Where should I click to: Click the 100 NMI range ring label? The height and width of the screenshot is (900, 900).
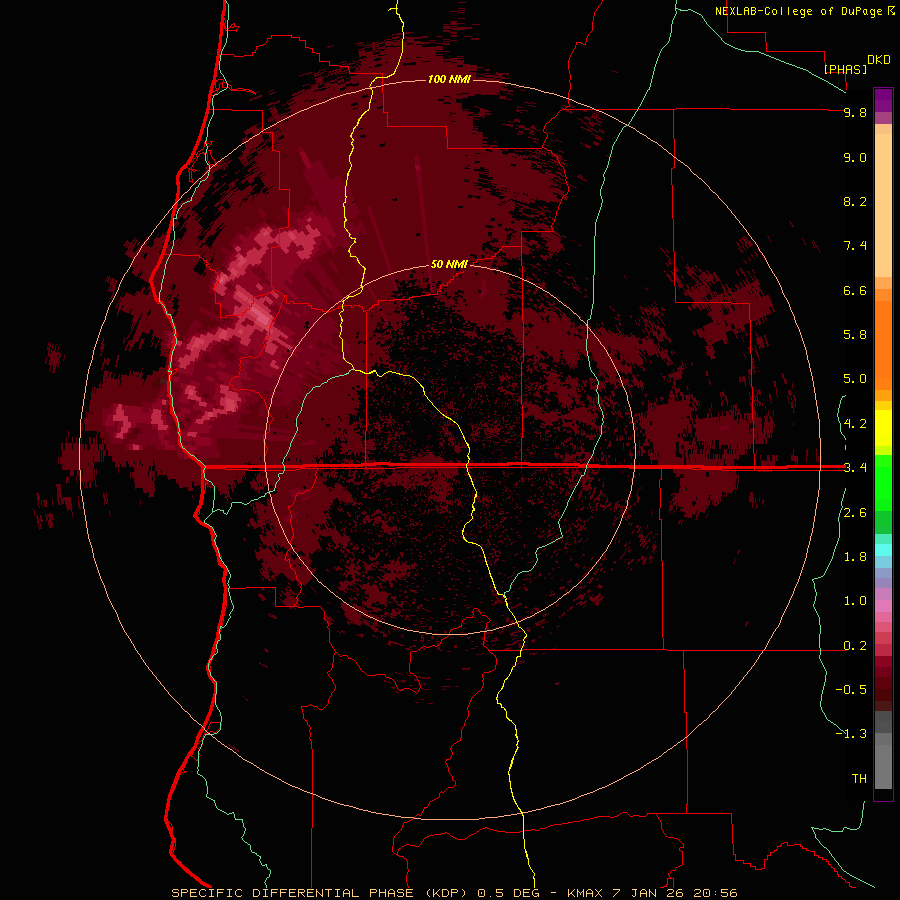pyautogui.click(x=449, y=79)
